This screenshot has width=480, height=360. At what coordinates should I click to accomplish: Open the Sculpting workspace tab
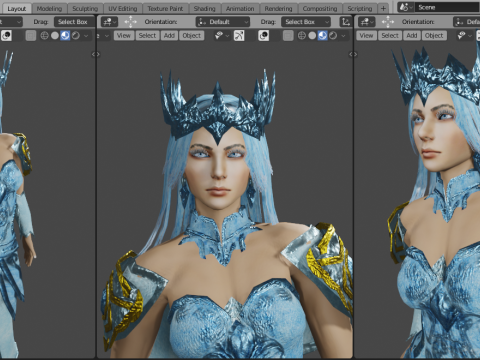pos(85,8)
